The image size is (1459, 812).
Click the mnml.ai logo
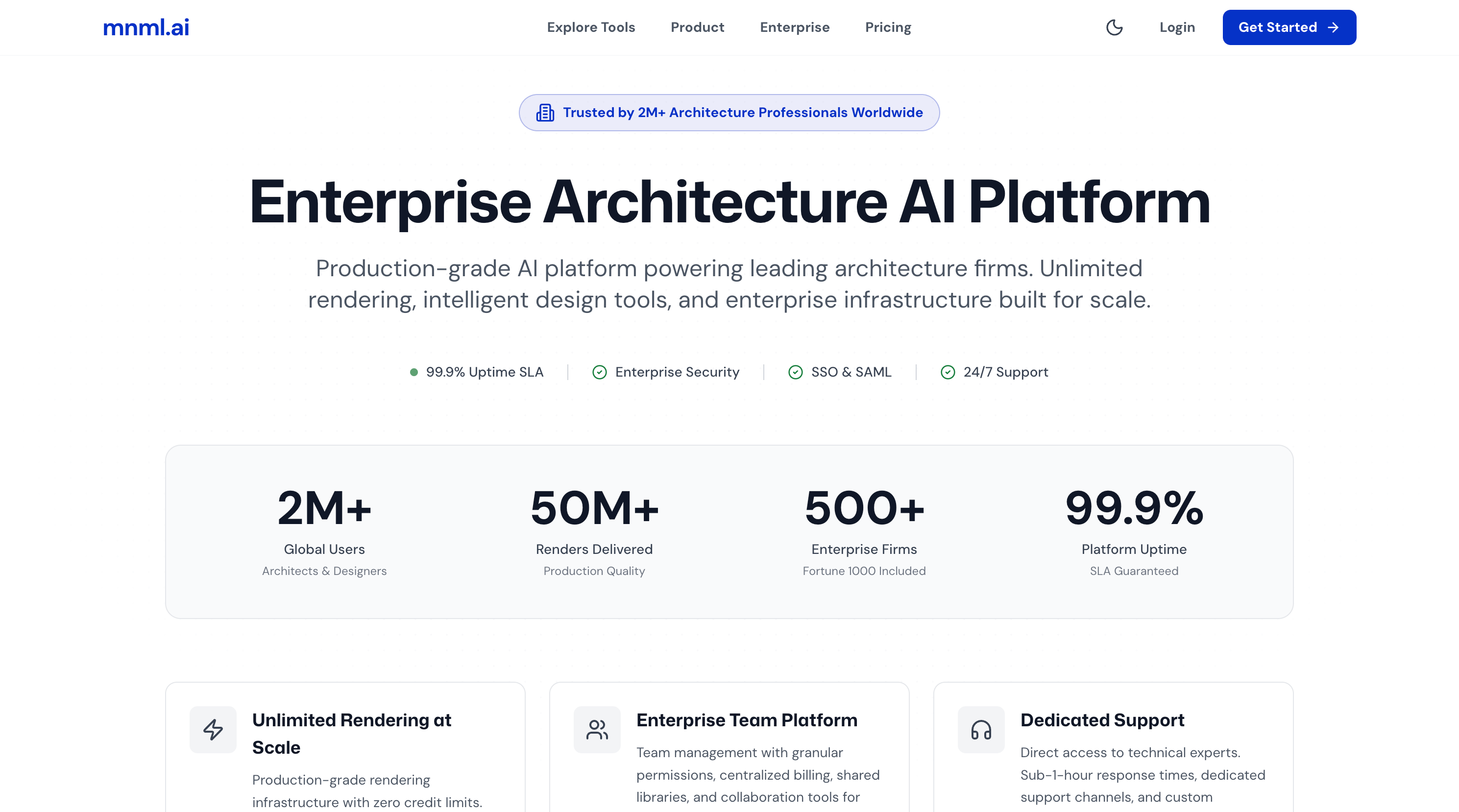tap(146, 27)
